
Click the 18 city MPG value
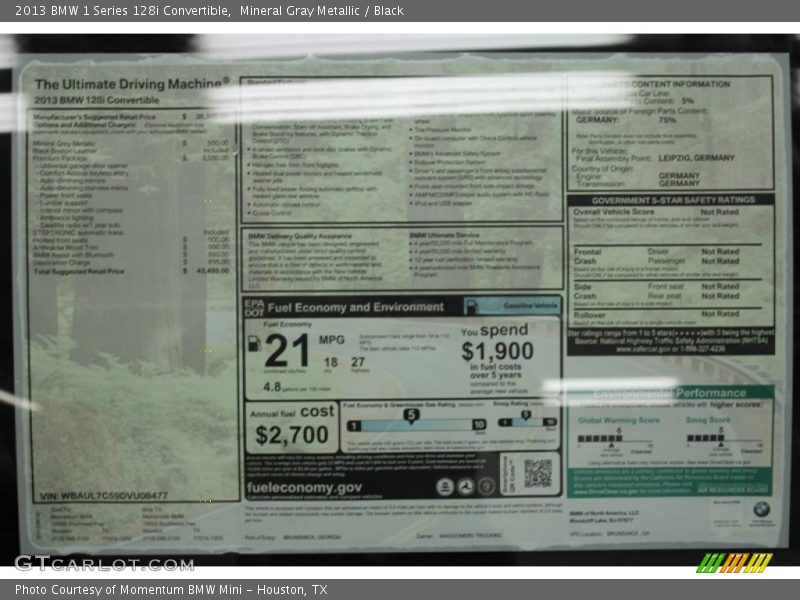point(331,362)
